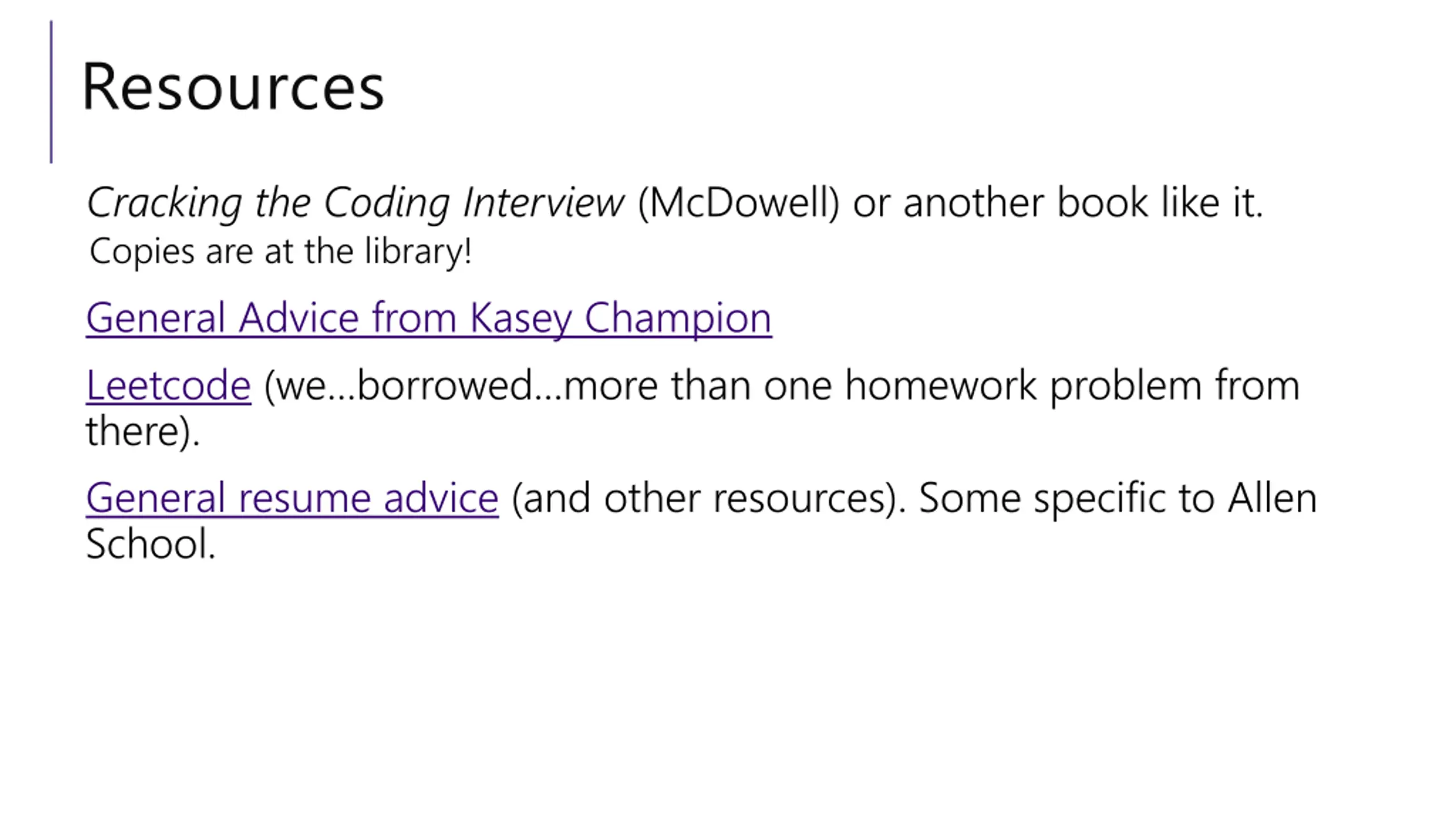Screen dimensions: 1456x819
Task: Click the word 'School.' on the last line
Action: pos(151,544)
